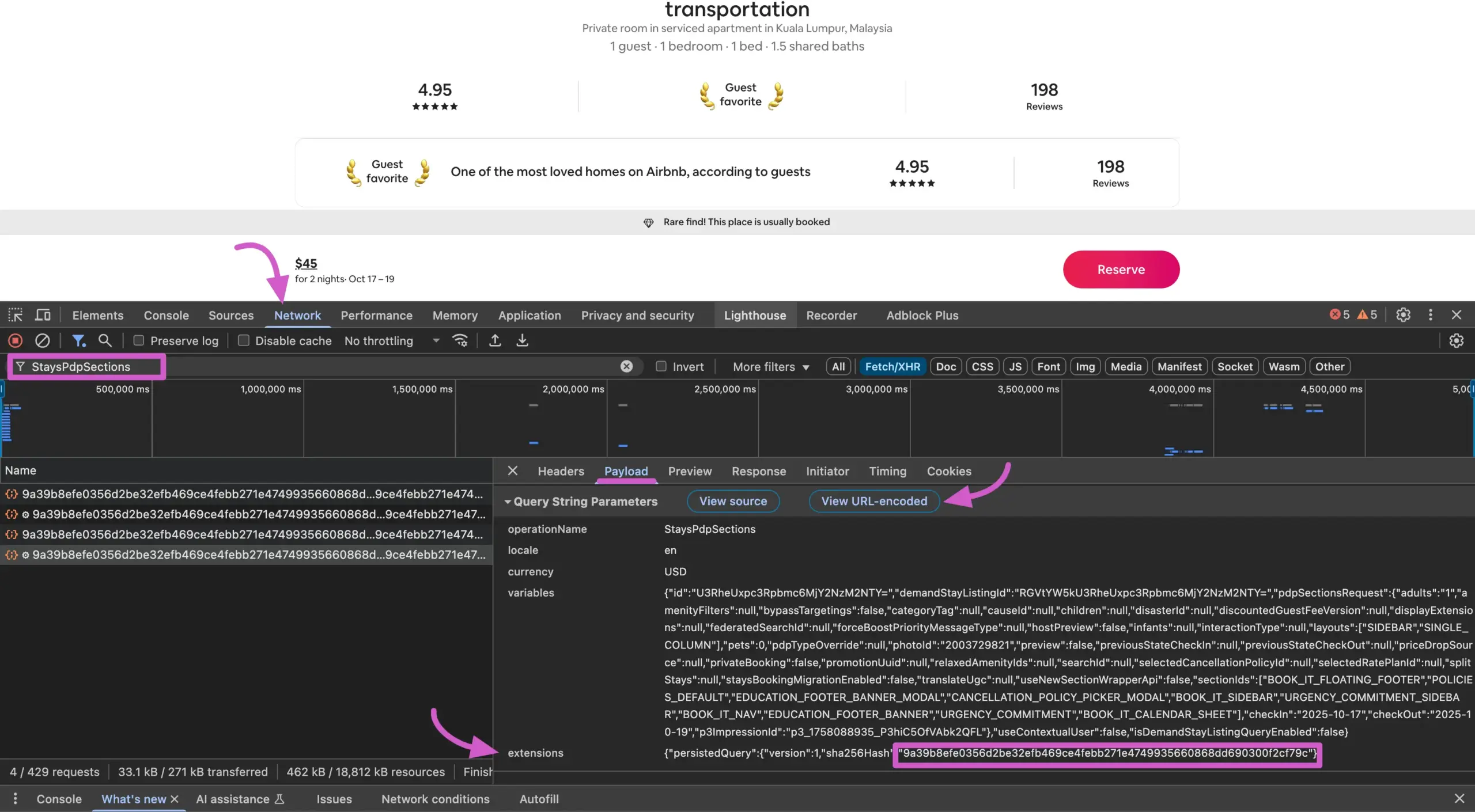Click the inspect element picker icon
This screenshot has height=812, width=1475.
16,315
